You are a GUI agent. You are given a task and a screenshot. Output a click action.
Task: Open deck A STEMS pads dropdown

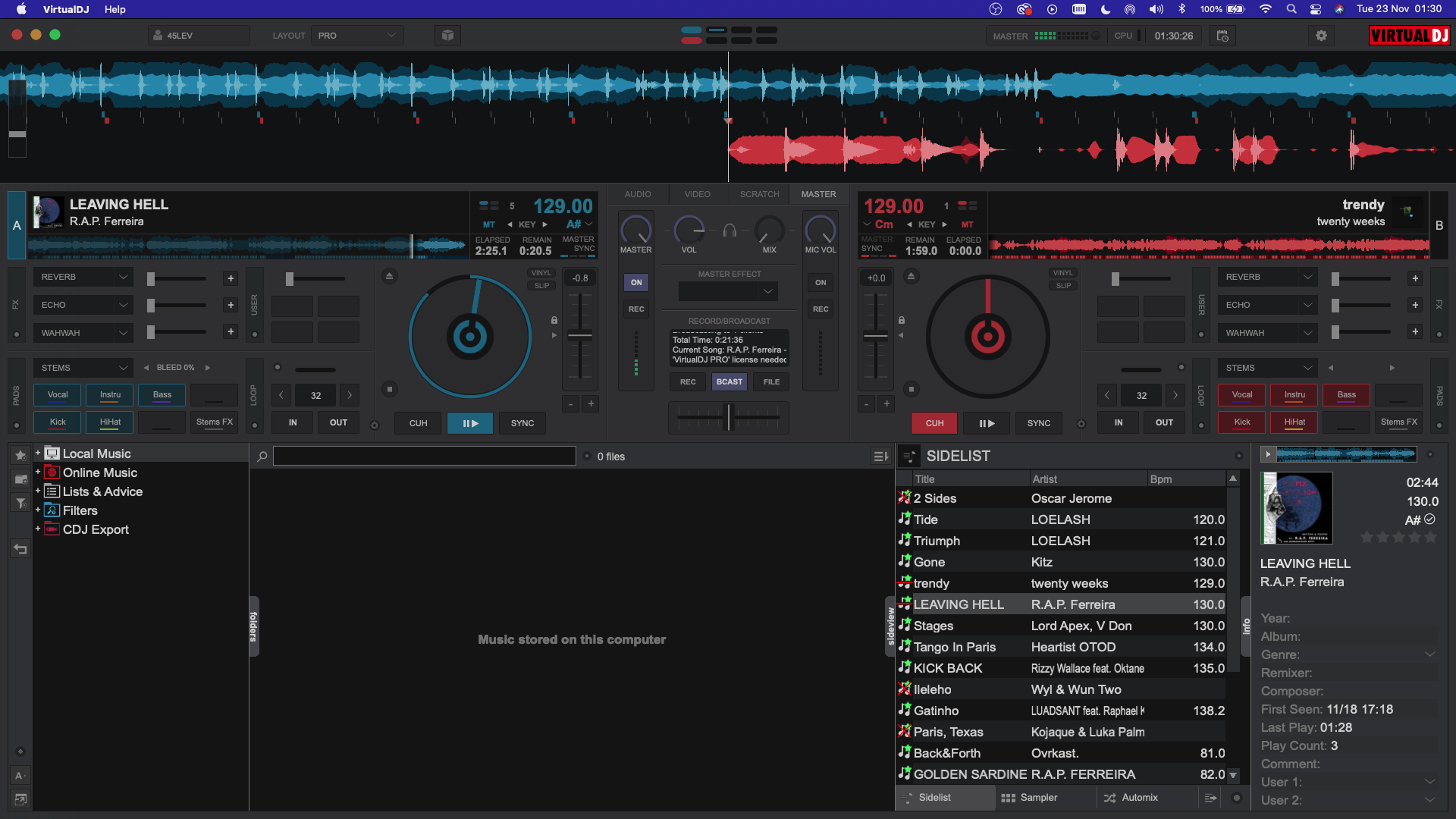coord(83,368)
